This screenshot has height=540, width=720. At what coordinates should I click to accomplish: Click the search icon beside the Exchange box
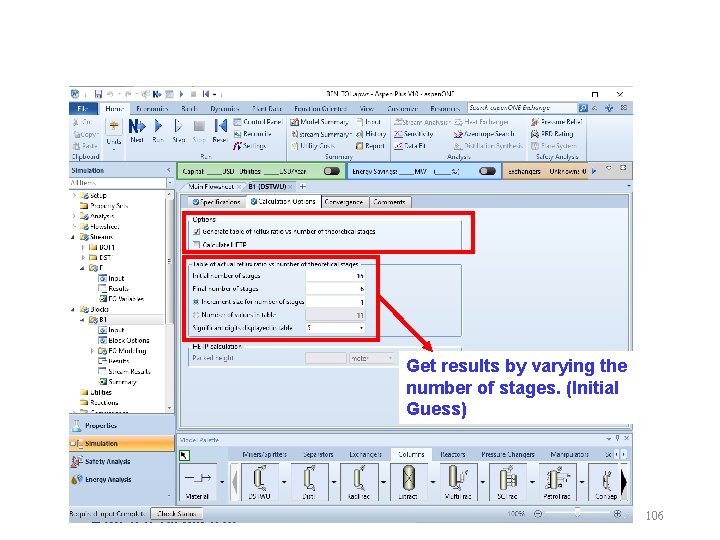pos(583,108)
